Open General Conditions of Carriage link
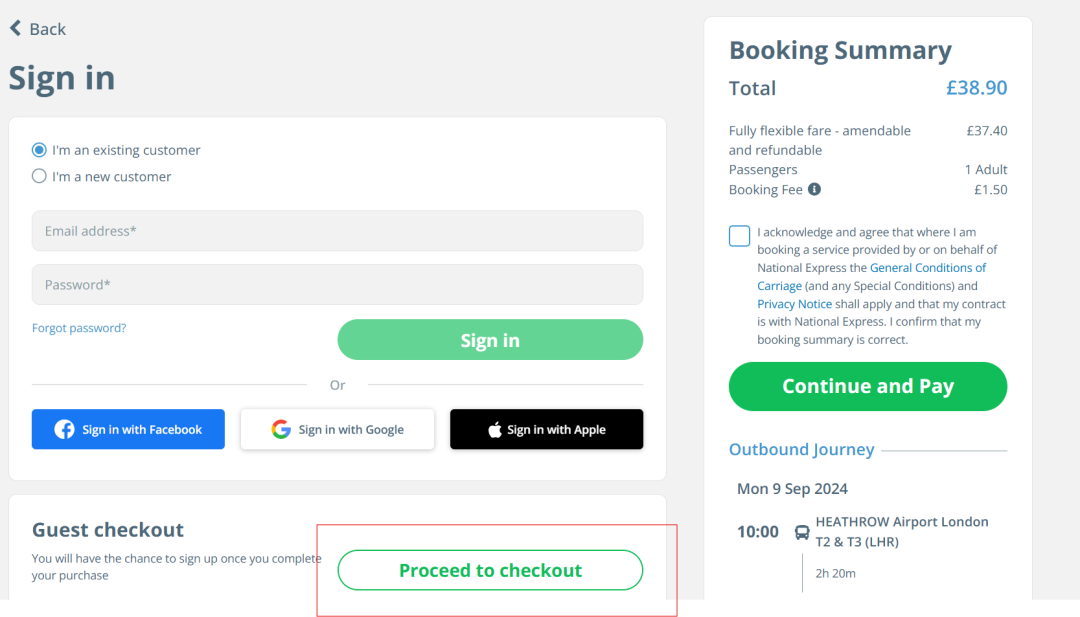Image resolution: width=1080 pixels, height=617 pixels. (927, 268)
